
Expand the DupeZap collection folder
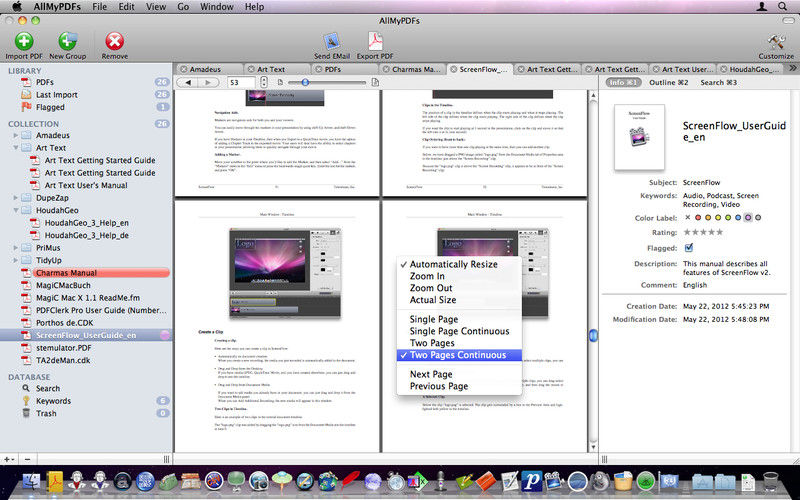15,197
